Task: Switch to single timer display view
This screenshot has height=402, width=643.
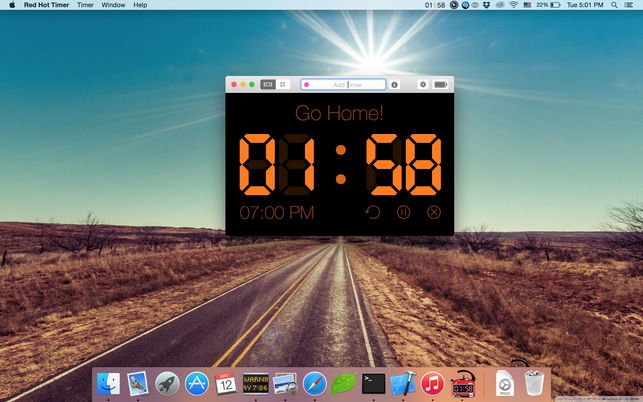Action: coord(268,85)
